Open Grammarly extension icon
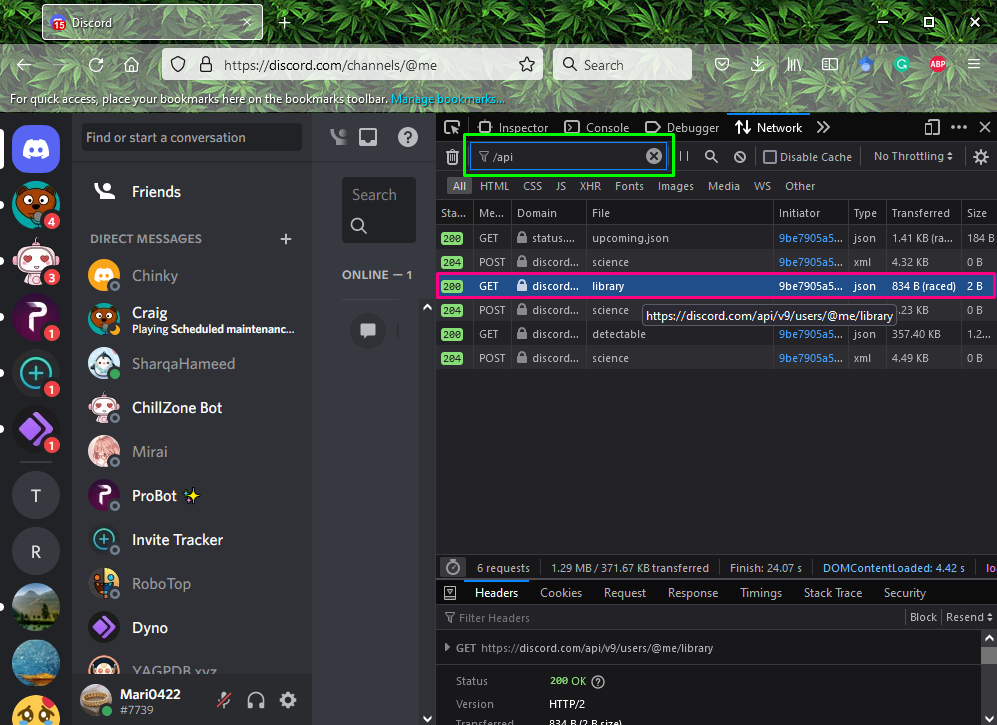 pos(902,64)
